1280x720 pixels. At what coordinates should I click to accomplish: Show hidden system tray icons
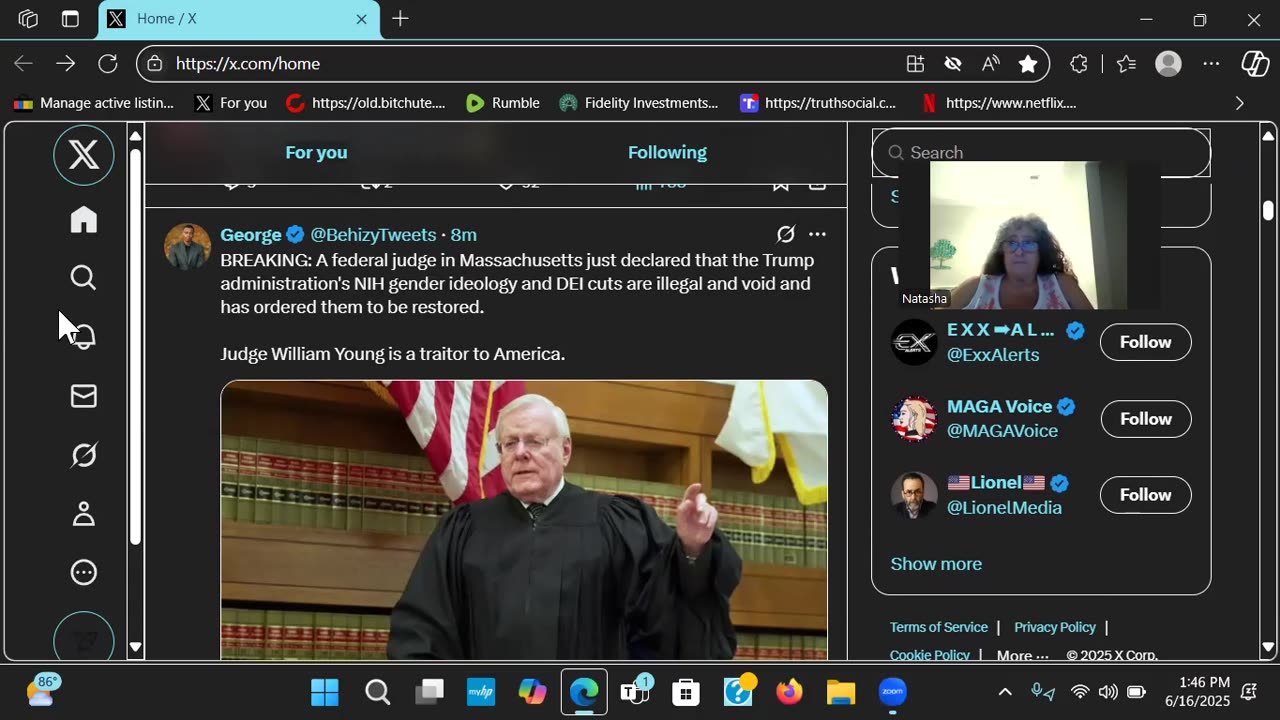click(1005, 692)
